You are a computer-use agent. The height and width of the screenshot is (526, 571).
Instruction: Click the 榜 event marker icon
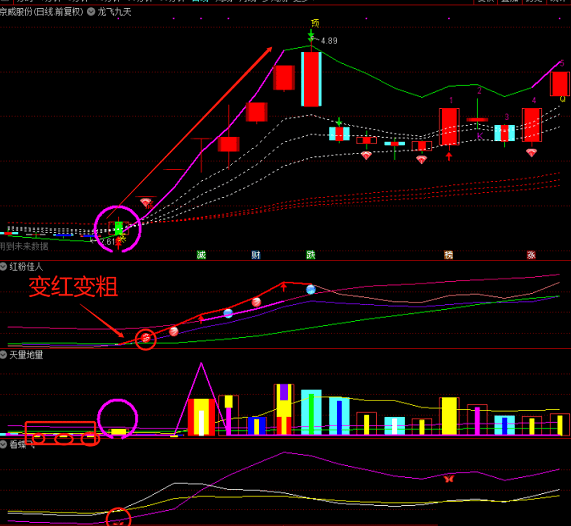[x=449, y=255]
